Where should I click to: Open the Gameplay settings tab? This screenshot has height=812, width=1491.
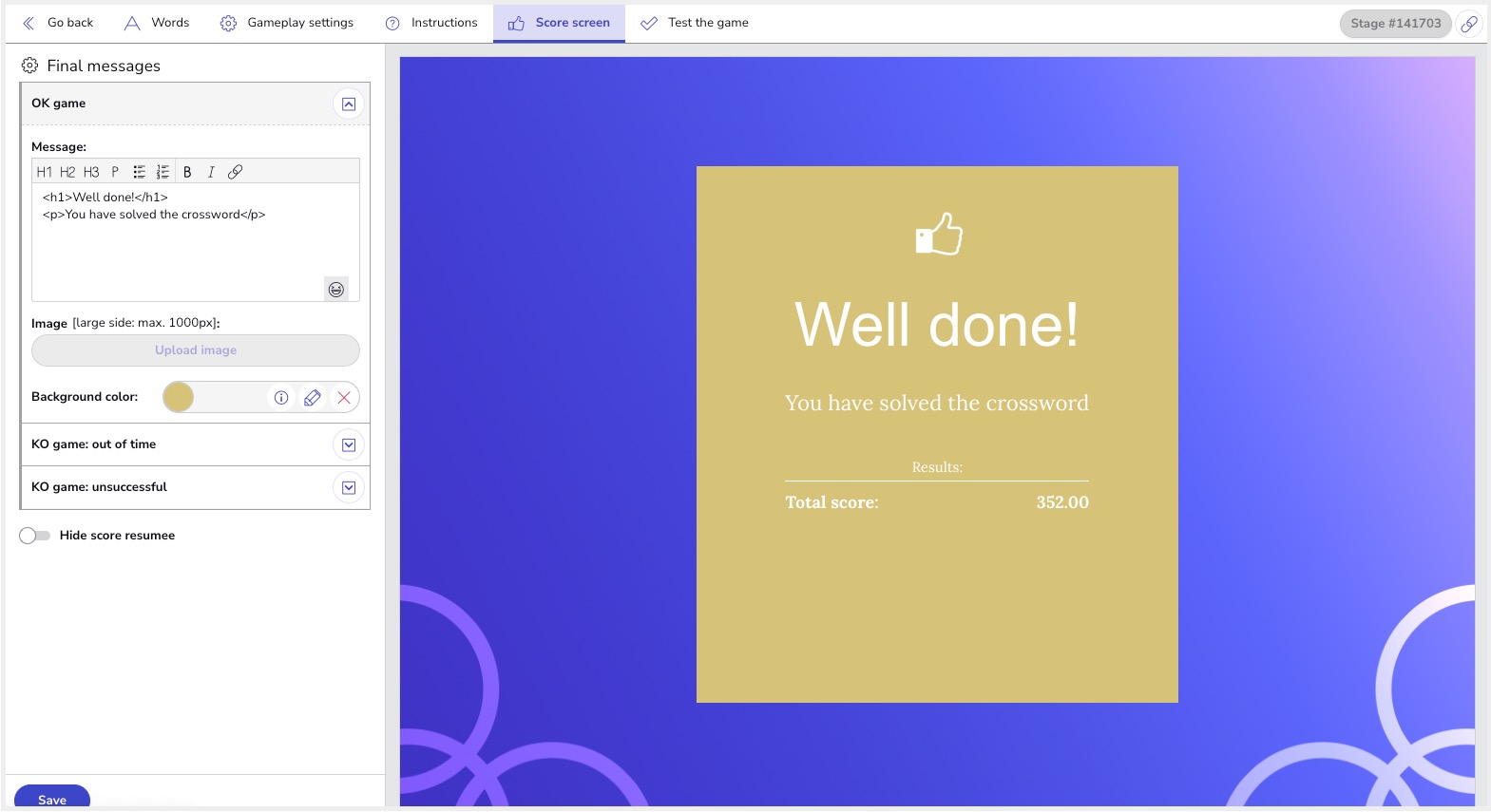287,23
